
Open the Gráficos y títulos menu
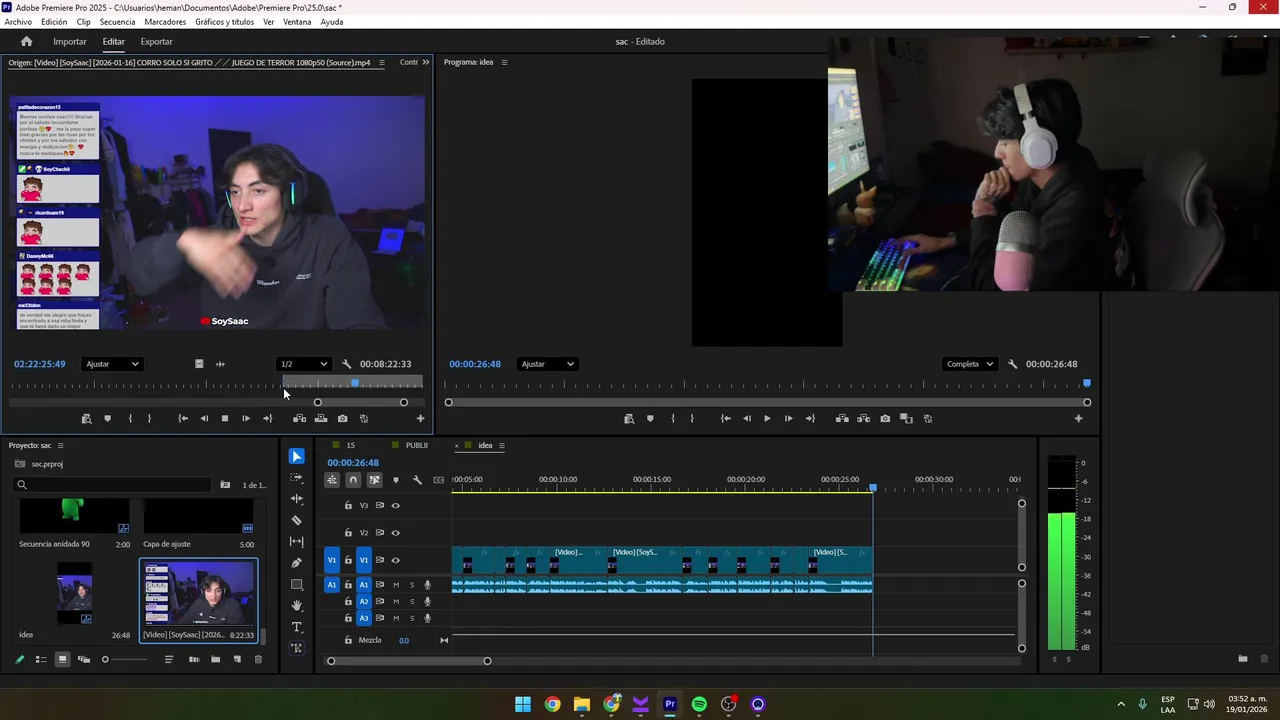[224, 22]
